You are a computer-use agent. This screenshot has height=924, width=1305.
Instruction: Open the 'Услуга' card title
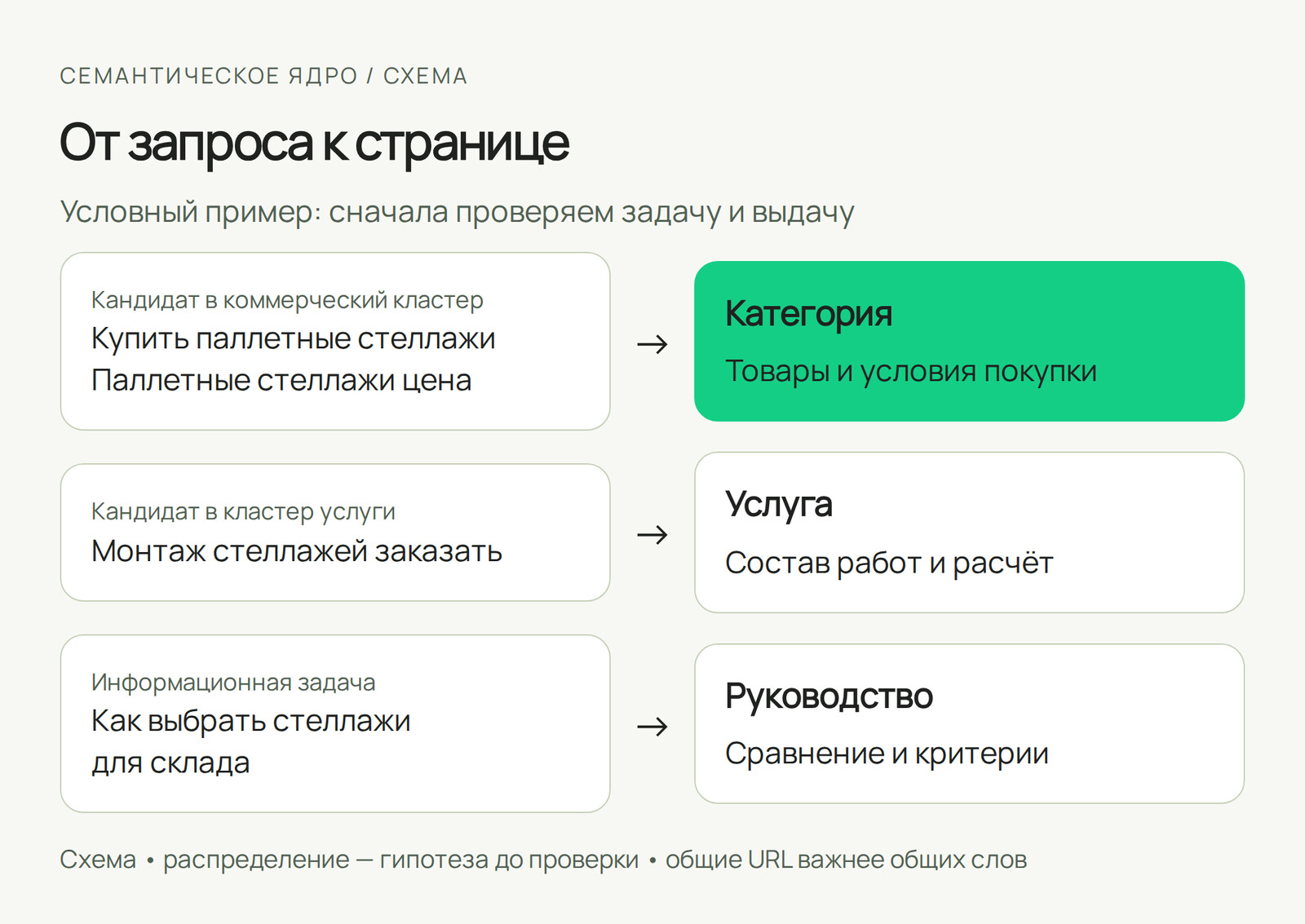point(778,505)
